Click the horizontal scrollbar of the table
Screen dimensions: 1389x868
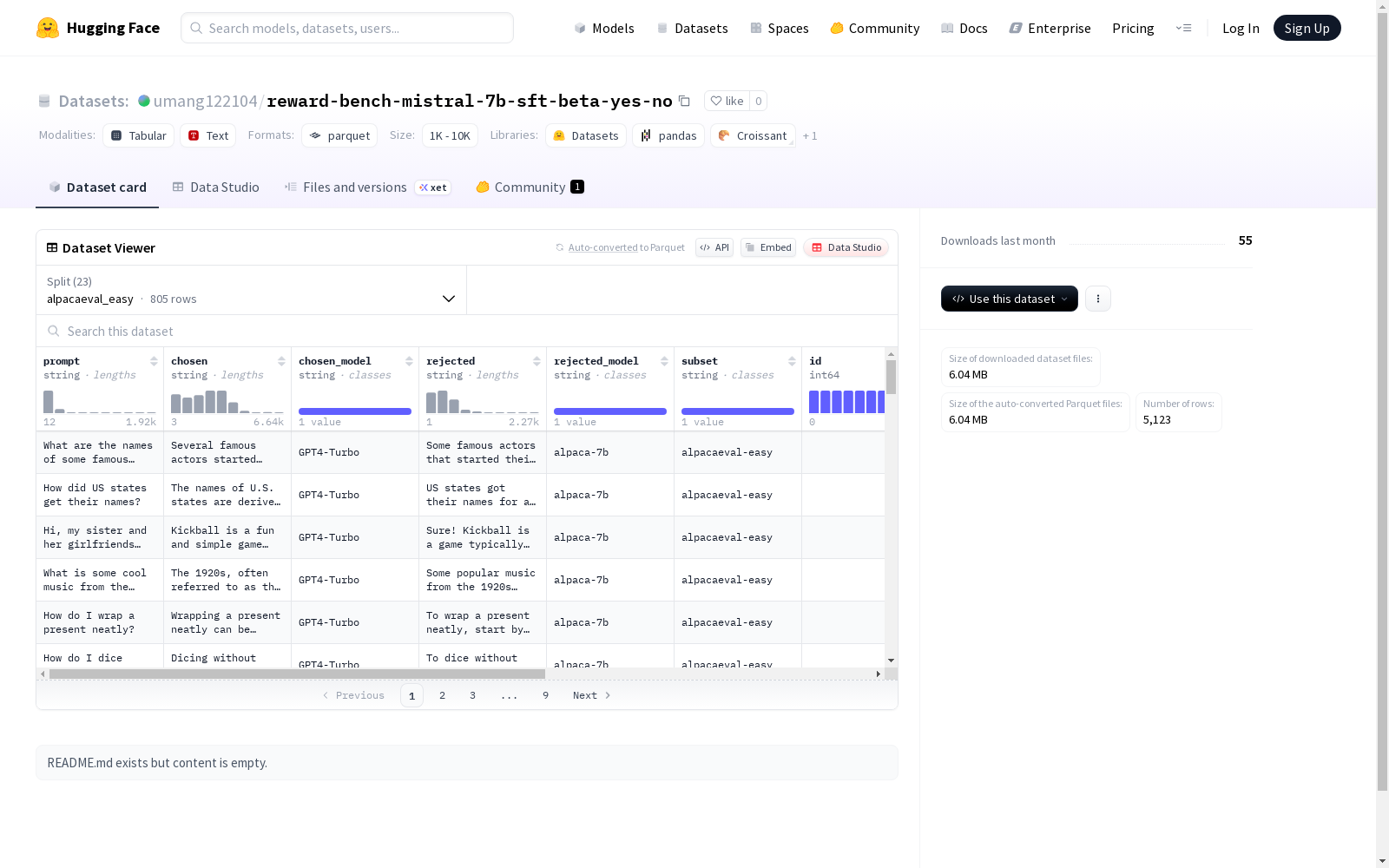point(297,674)
